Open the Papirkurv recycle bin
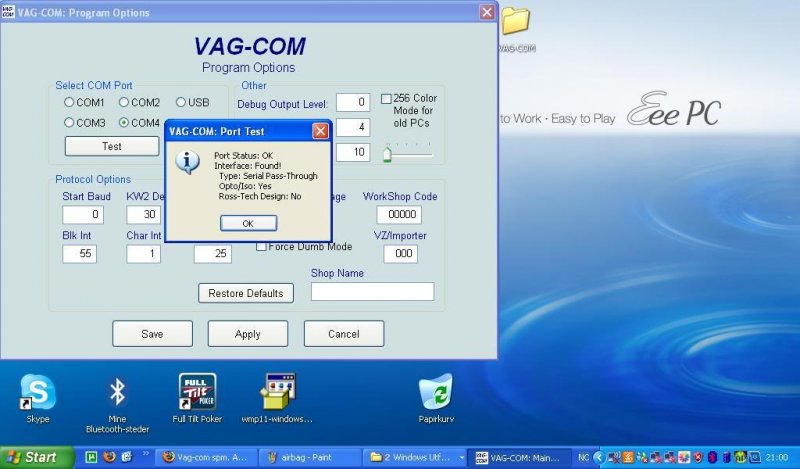Viewport: 800px width, 469px height. tap(436, 392)
